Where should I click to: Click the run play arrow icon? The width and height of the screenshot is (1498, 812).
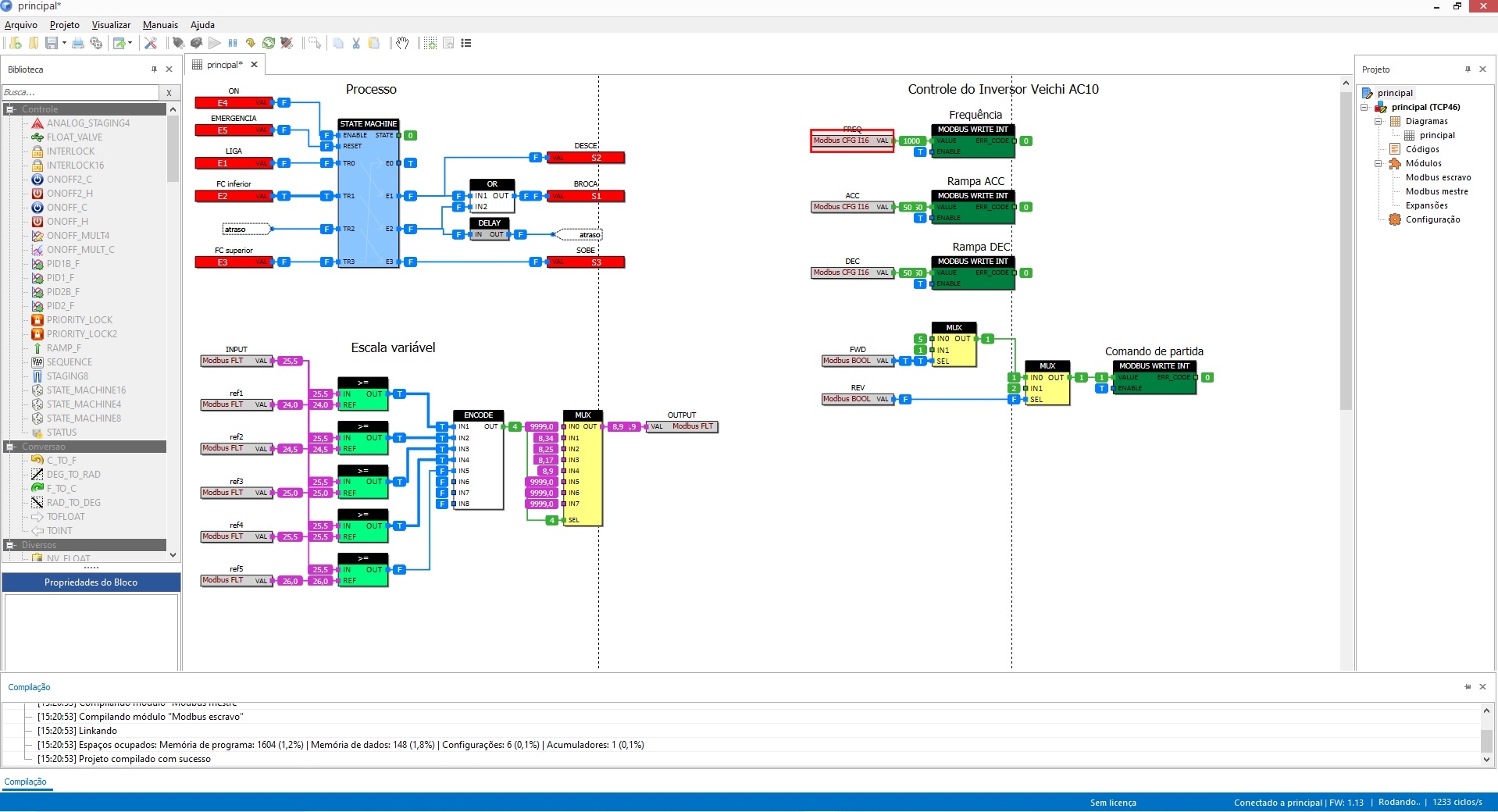coord(215,43)
